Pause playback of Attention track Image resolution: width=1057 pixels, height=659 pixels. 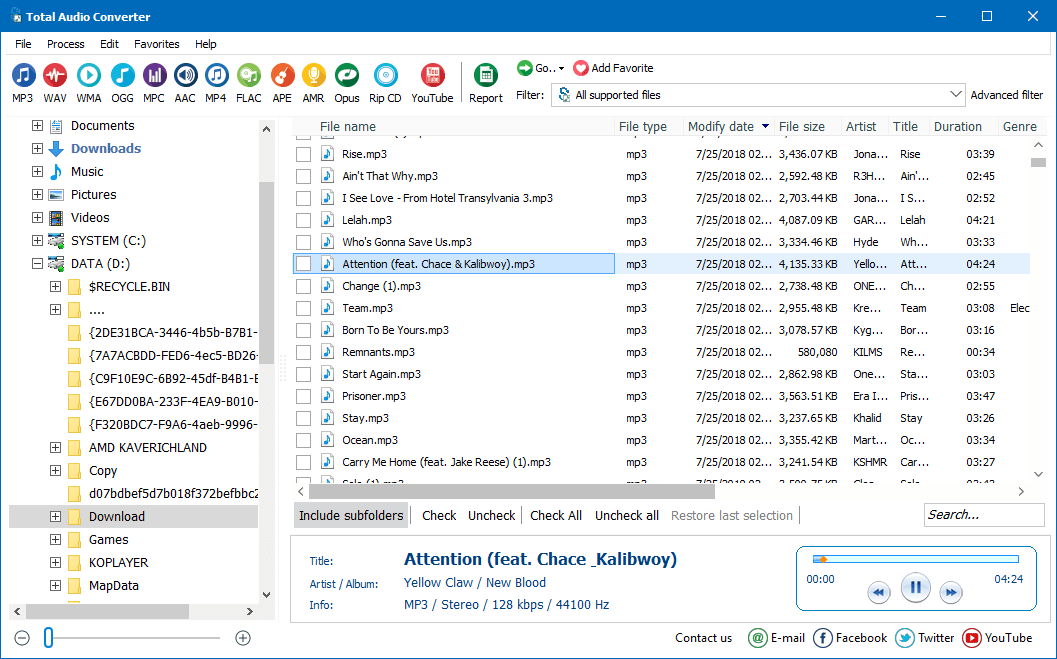pos(915,588)
